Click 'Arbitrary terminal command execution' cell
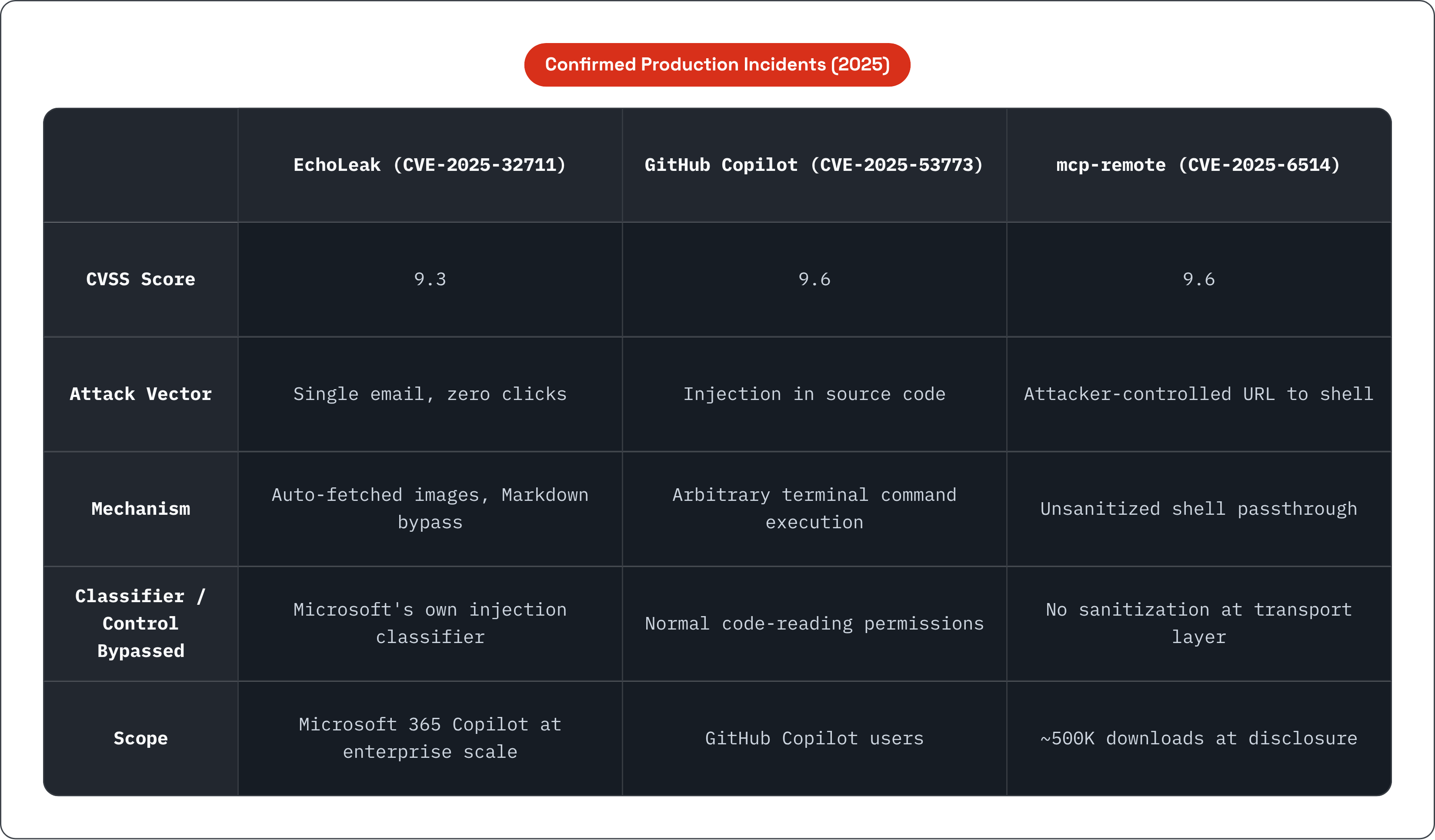The image size is (1435, 840). click(814, 509)
